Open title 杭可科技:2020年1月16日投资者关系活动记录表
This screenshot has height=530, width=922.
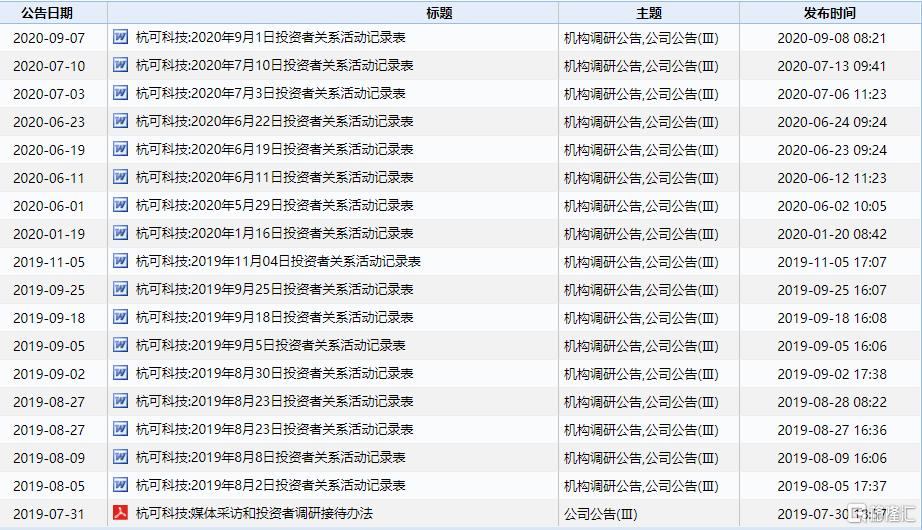tap(275, 234)
